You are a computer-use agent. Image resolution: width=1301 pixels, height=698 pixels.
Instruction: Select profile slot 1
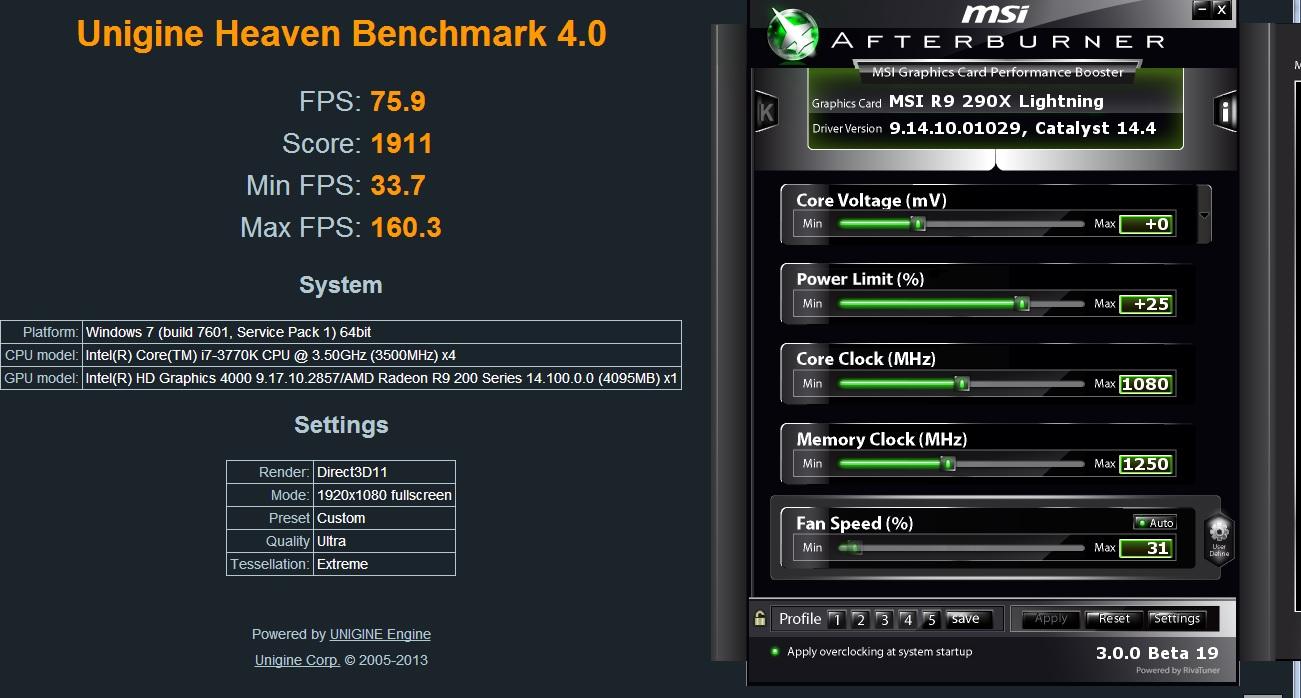[836, 620]
